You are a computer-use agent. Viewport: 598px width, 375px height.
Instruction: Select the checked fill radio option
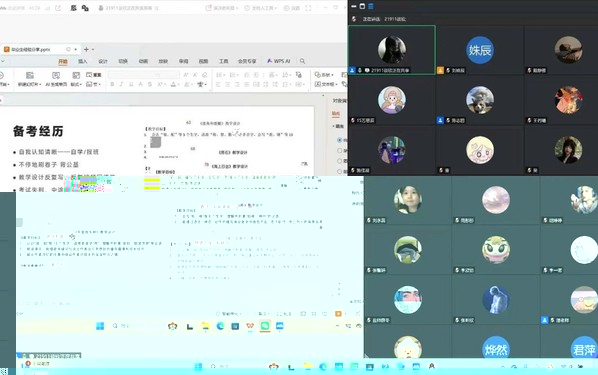click(x=339, y=140)
